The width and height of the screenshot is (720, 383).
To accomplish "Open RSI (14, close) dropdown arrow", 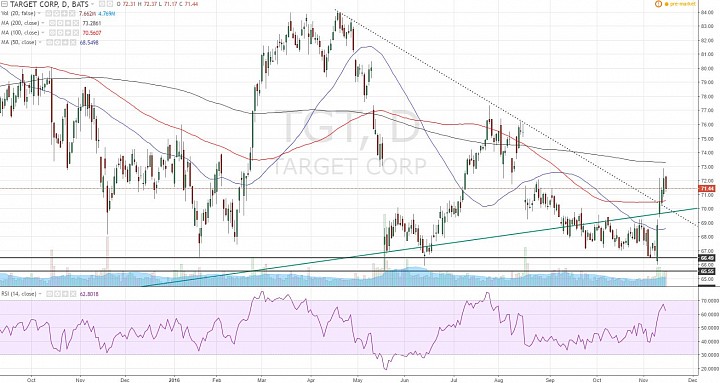I will tap(39, 294).
